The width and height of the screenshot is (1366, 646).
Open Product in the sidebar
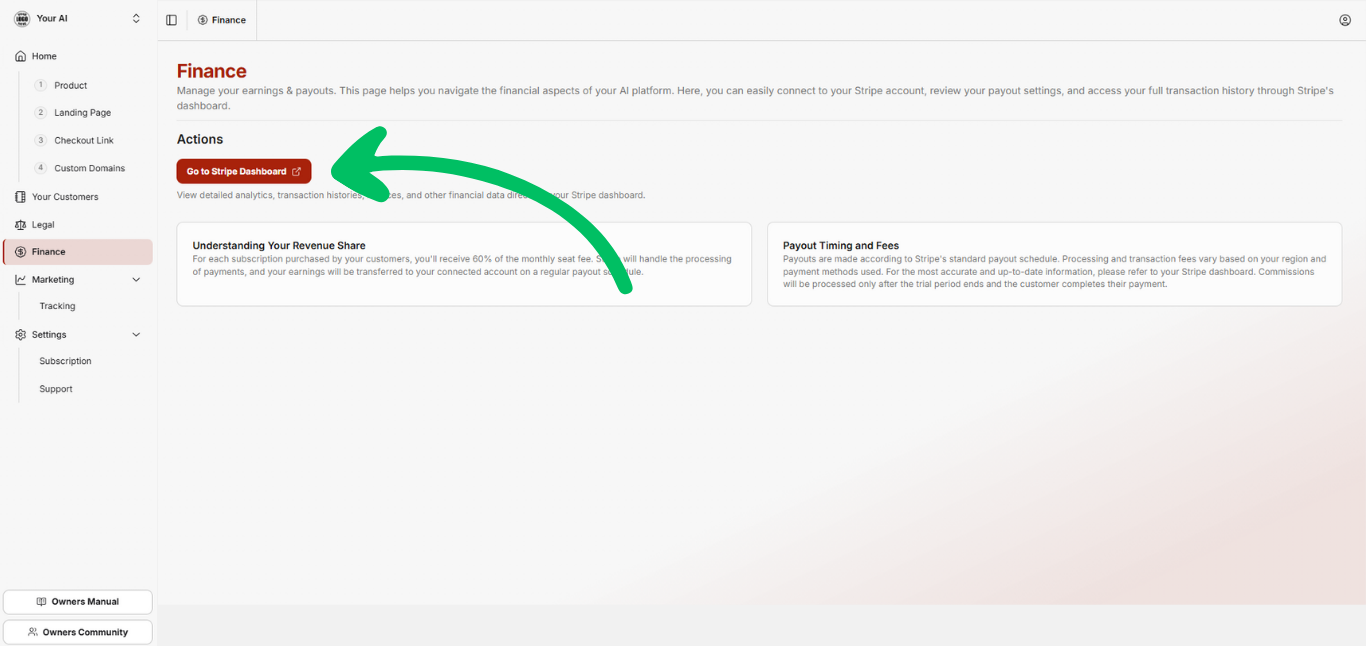point(71,85)
